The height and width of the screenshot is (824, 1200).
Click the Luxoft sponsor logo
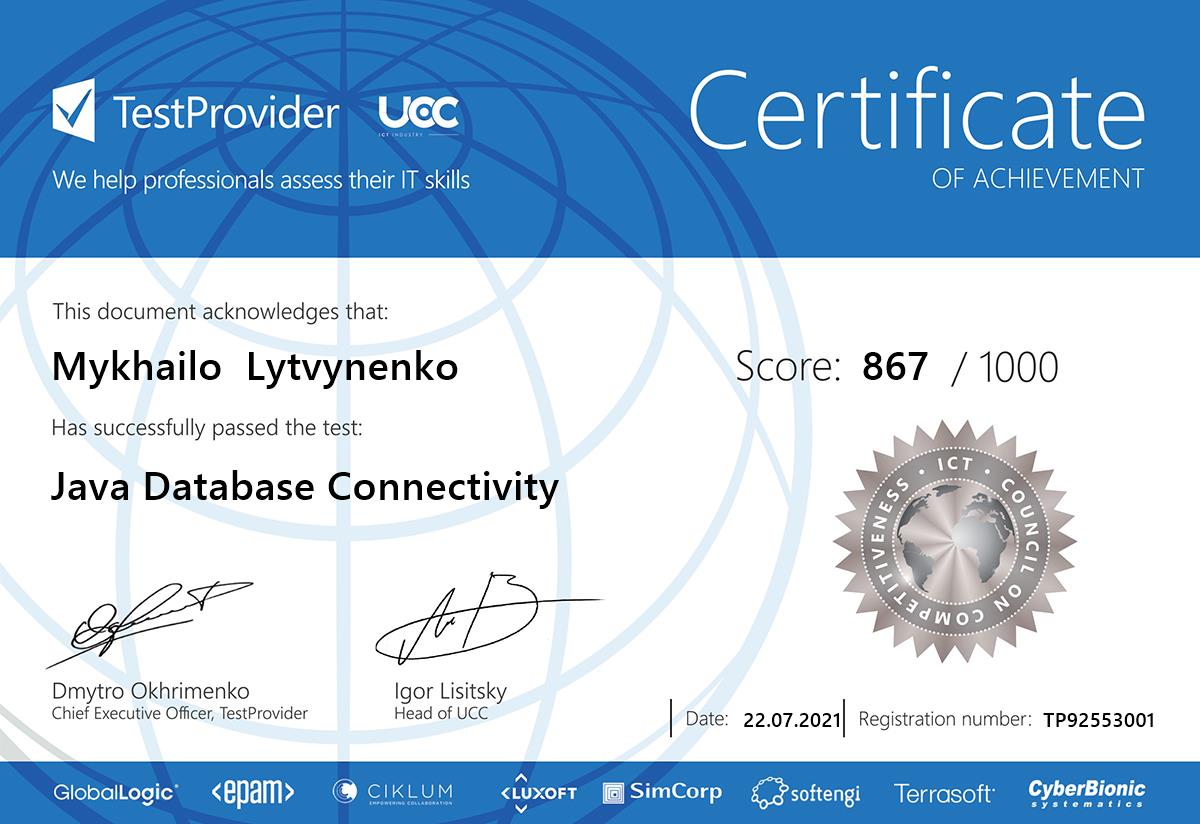539,793
